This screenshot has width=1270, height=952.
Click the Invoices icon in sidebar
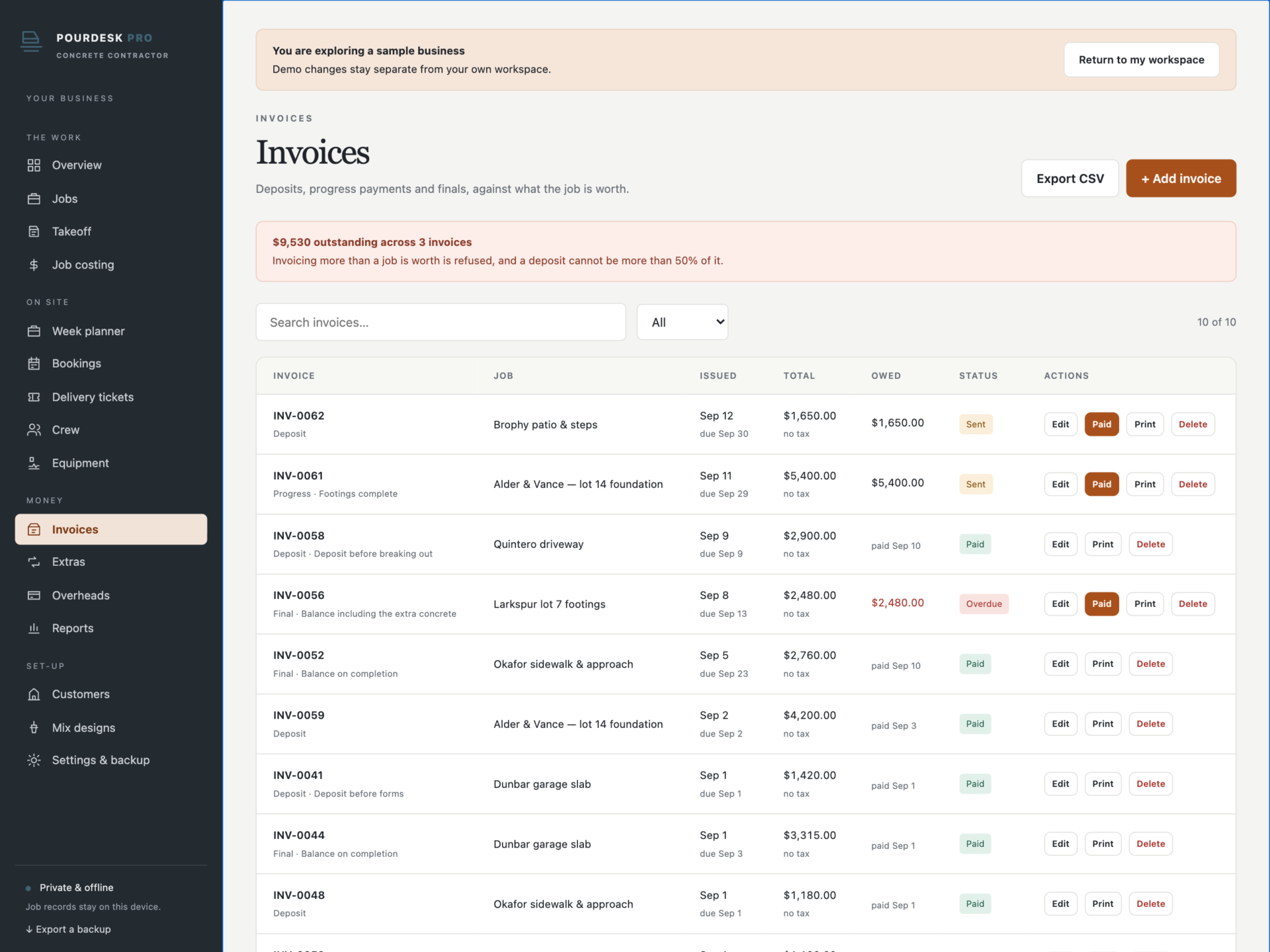(x=34, y=530)
